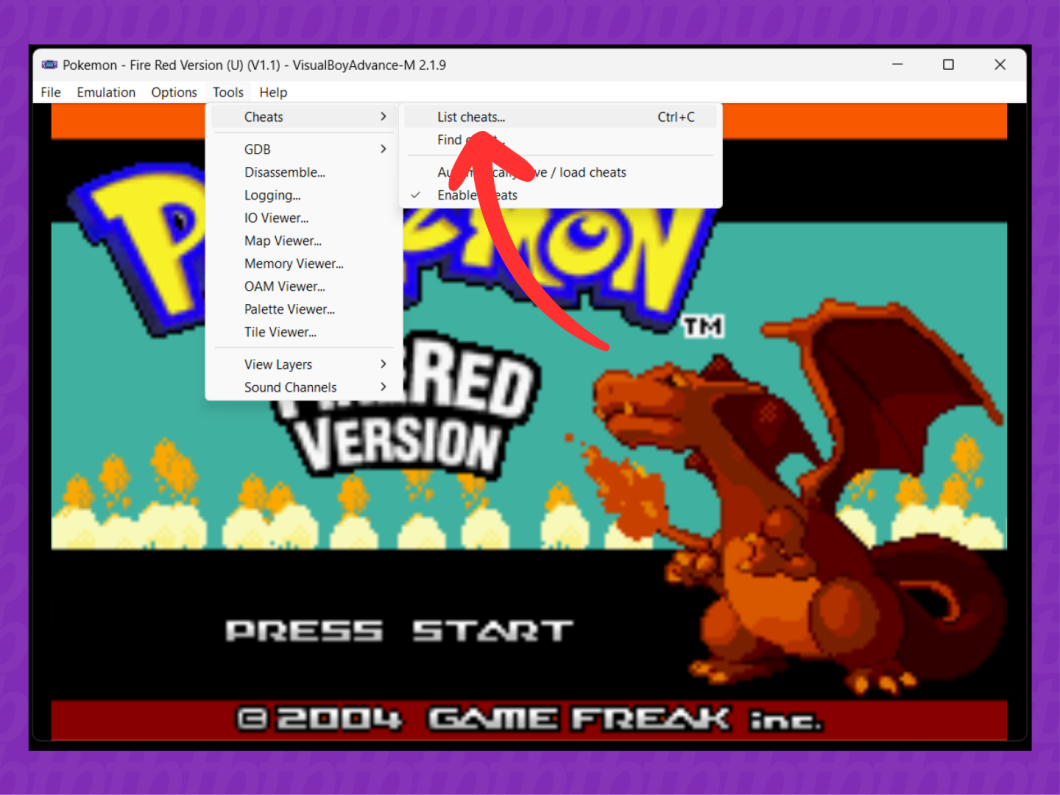Expand the Cheats submenu
The height and width of the screenshot is (795, 1060).
click(304, 117)
